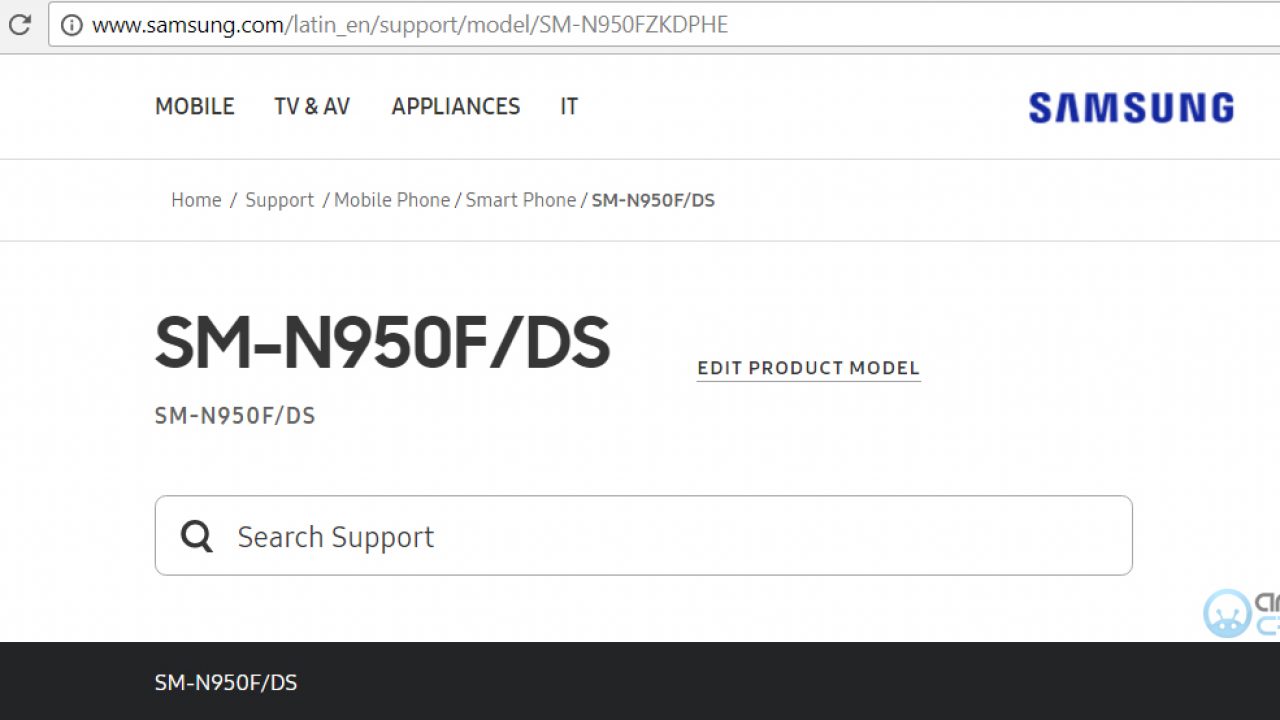Click the samsung.com URL in address bar
Image resolution: width=1280 pixels, height=720 pixels.
pos(410,25)
